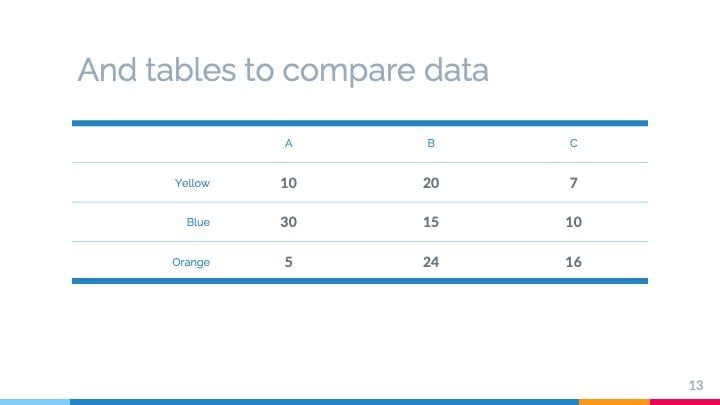The image size is (720, 405).
Task: Click the Blue B cell value 15
Action: [431, 222]
